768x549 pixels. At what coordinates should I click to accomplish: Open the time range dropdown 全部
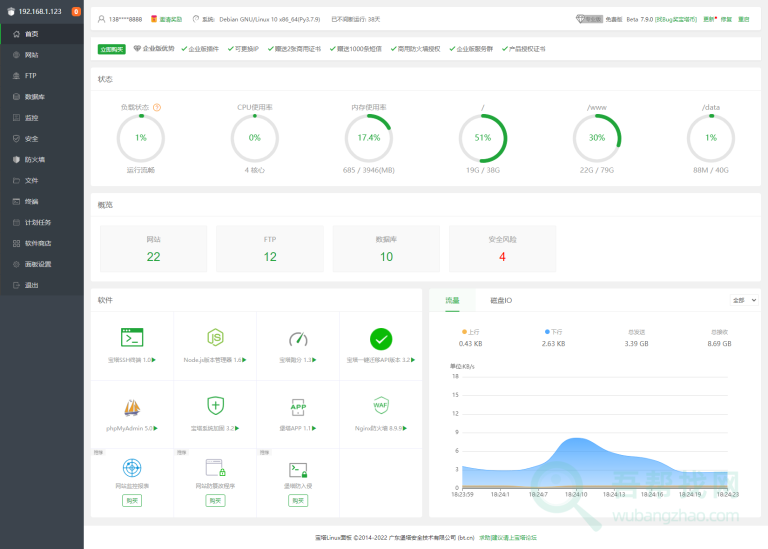coord(740,299)
